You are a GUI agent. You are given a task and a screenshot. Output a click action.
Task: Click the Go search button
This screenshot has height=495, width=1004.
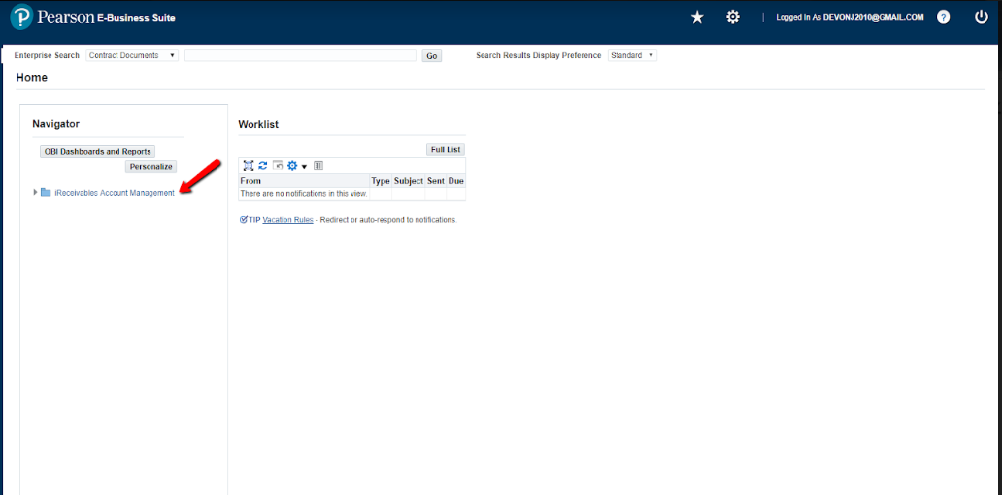coord(432,56)
